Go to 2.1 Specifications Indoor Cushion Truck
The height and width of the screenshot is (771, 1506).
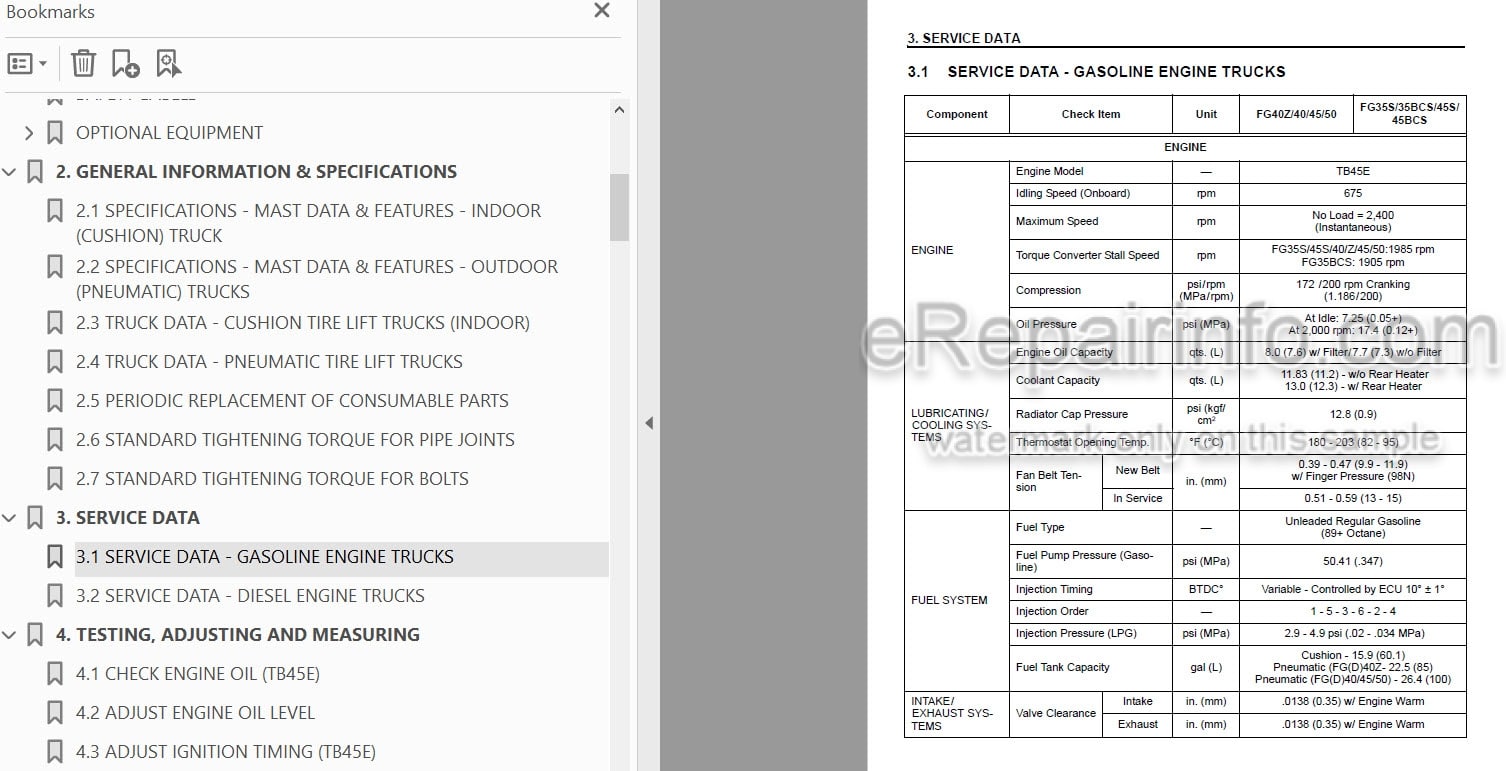point(308,223)
